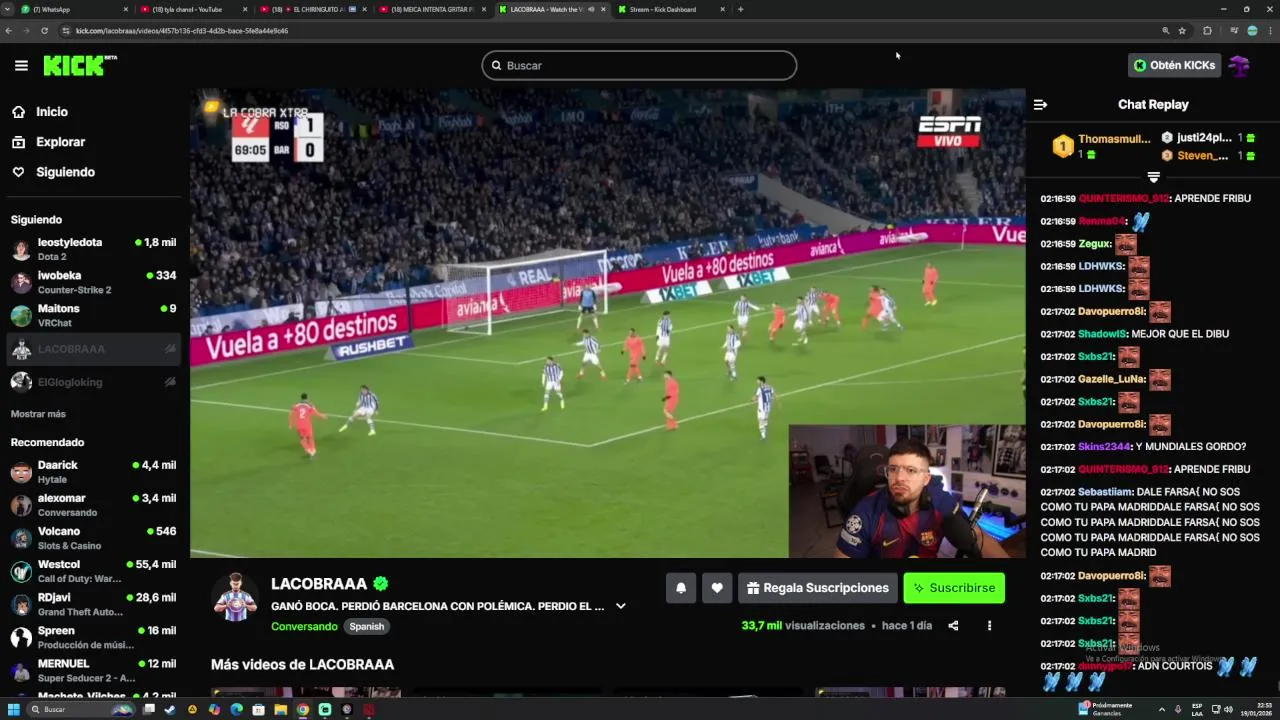Open Maitons VRChat channel
The image size is (1280, 720).
tap(93, 315)
